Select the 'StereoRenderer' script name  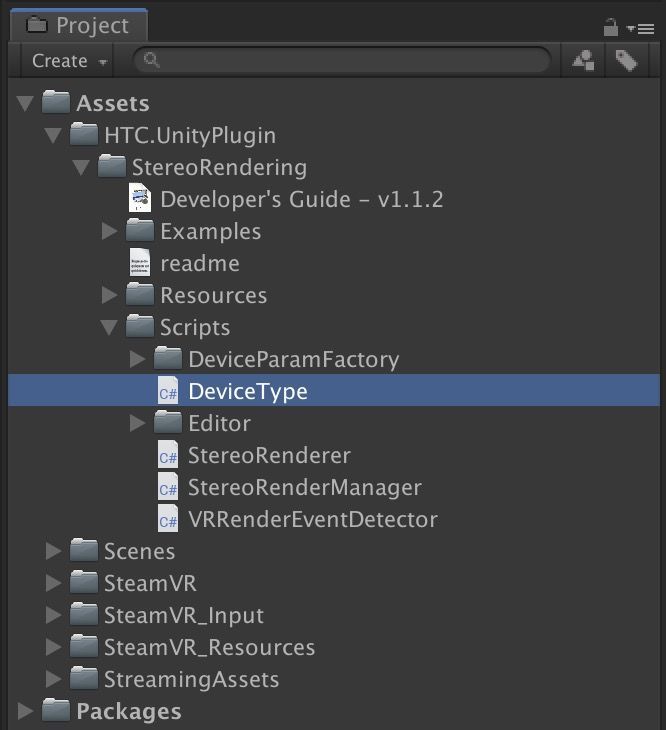coord(269,456)
